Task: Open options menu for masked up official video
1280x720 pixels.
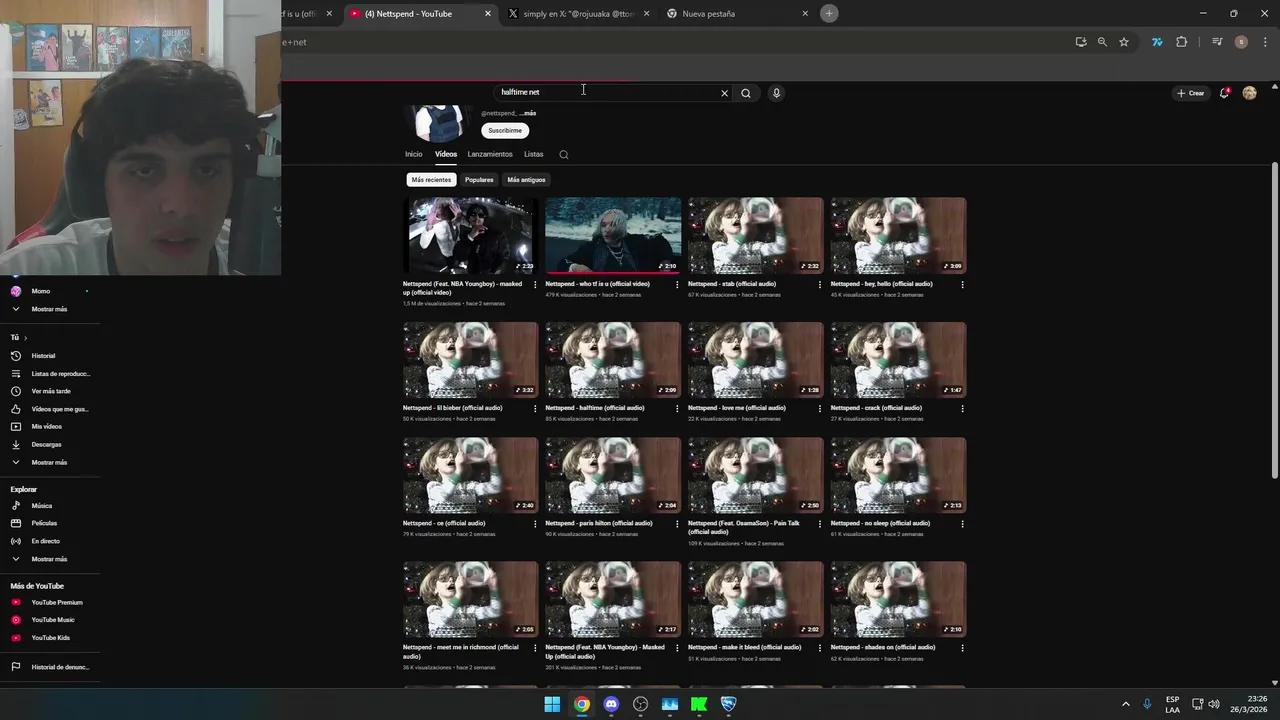Action: pyautogui.click(x=535, y=284)
